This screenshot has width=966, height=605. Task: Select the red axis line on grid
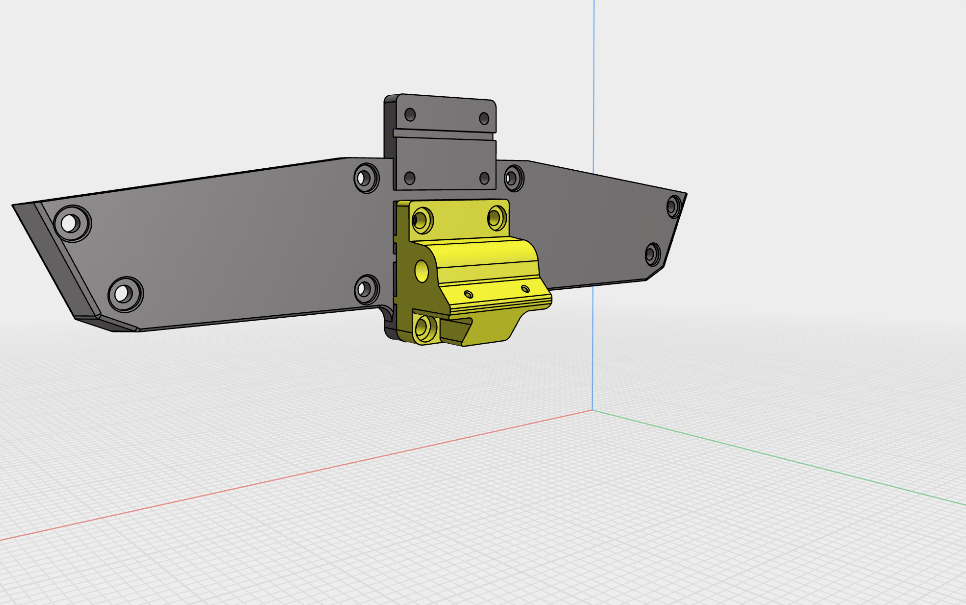pyautogui.click(x=300, y=475)
